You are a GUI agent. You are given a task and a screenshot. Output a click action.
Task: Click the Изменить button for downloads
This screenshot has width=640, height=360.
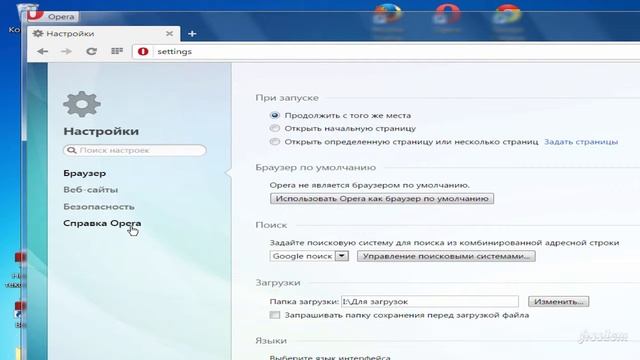point(558,302)
